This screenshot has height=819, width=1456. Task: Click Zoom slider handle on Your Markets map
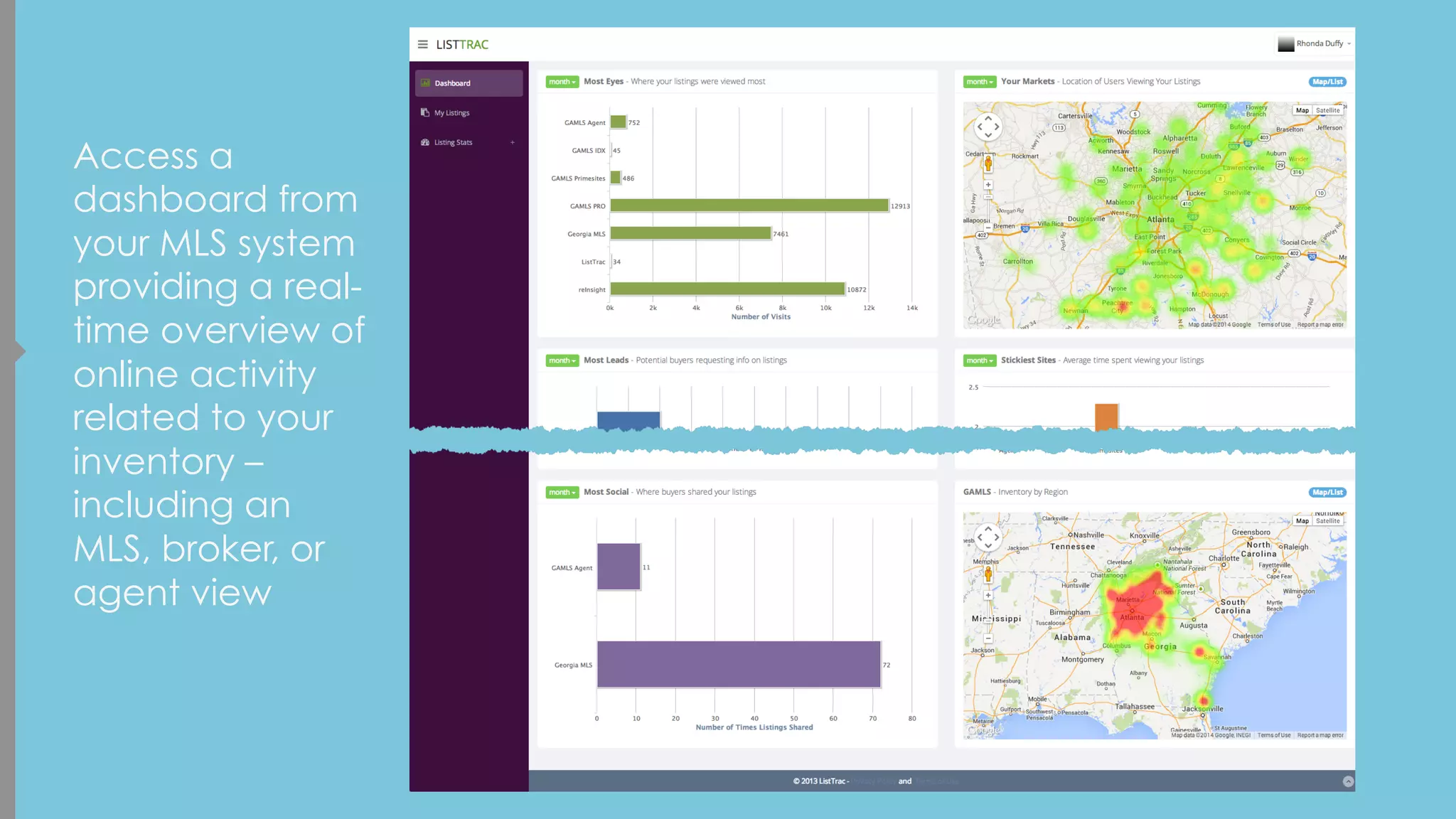[x=987, y=196]
